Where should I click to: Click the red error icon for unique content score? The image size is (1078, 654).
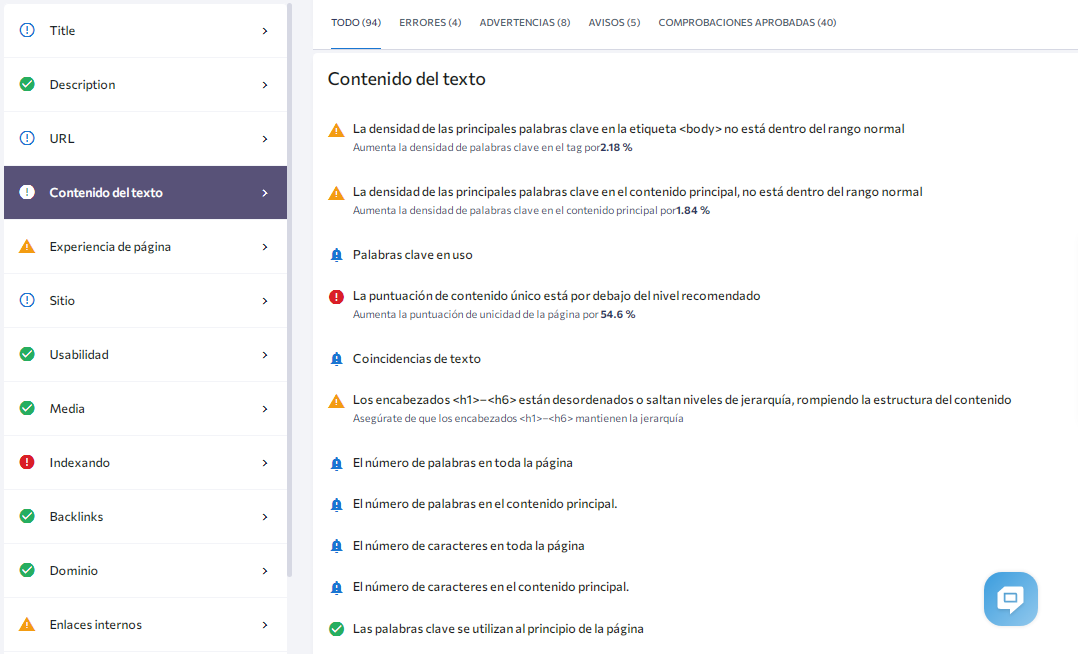(336, 297)
